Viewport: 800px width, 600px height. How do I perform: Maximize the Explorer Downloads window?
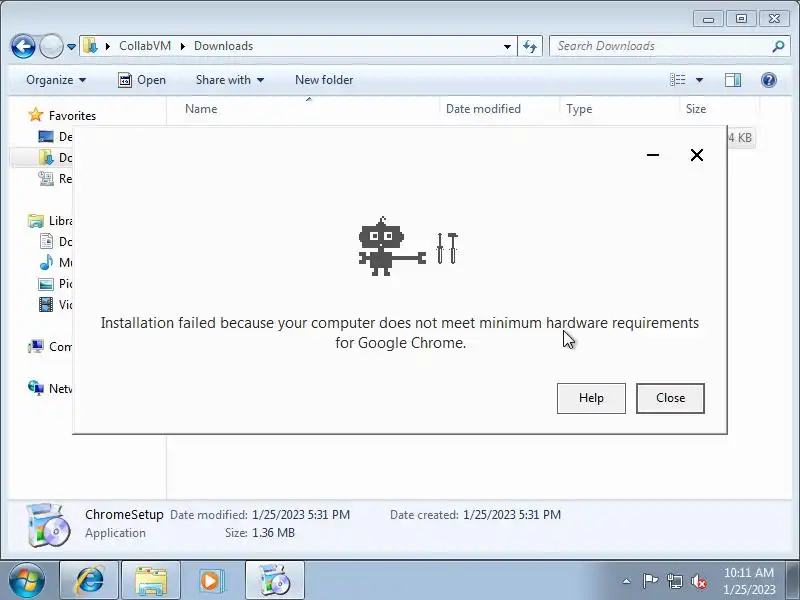click(x=741, y=19)
